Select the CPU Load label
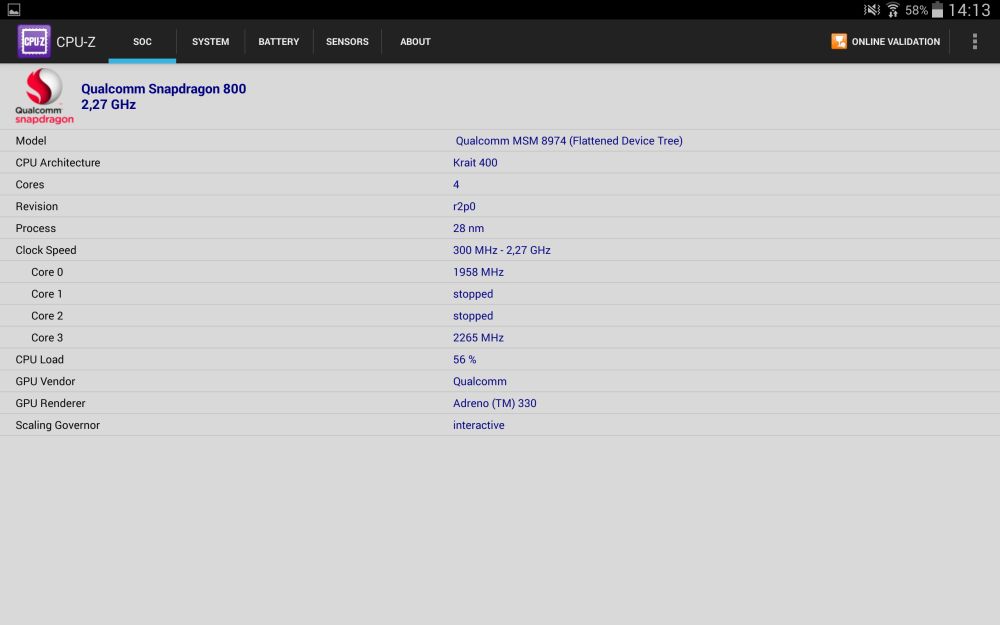The height and width of the screenshot is (625, 1000). 40,360
